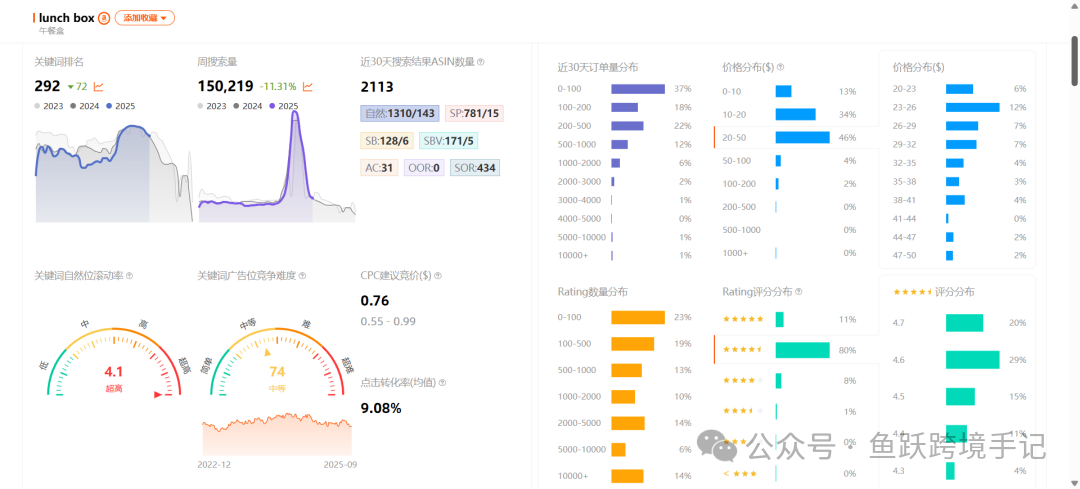Click the SP:781/15 tag
This screenshot has height=489, width=1080.
point(475,114)
